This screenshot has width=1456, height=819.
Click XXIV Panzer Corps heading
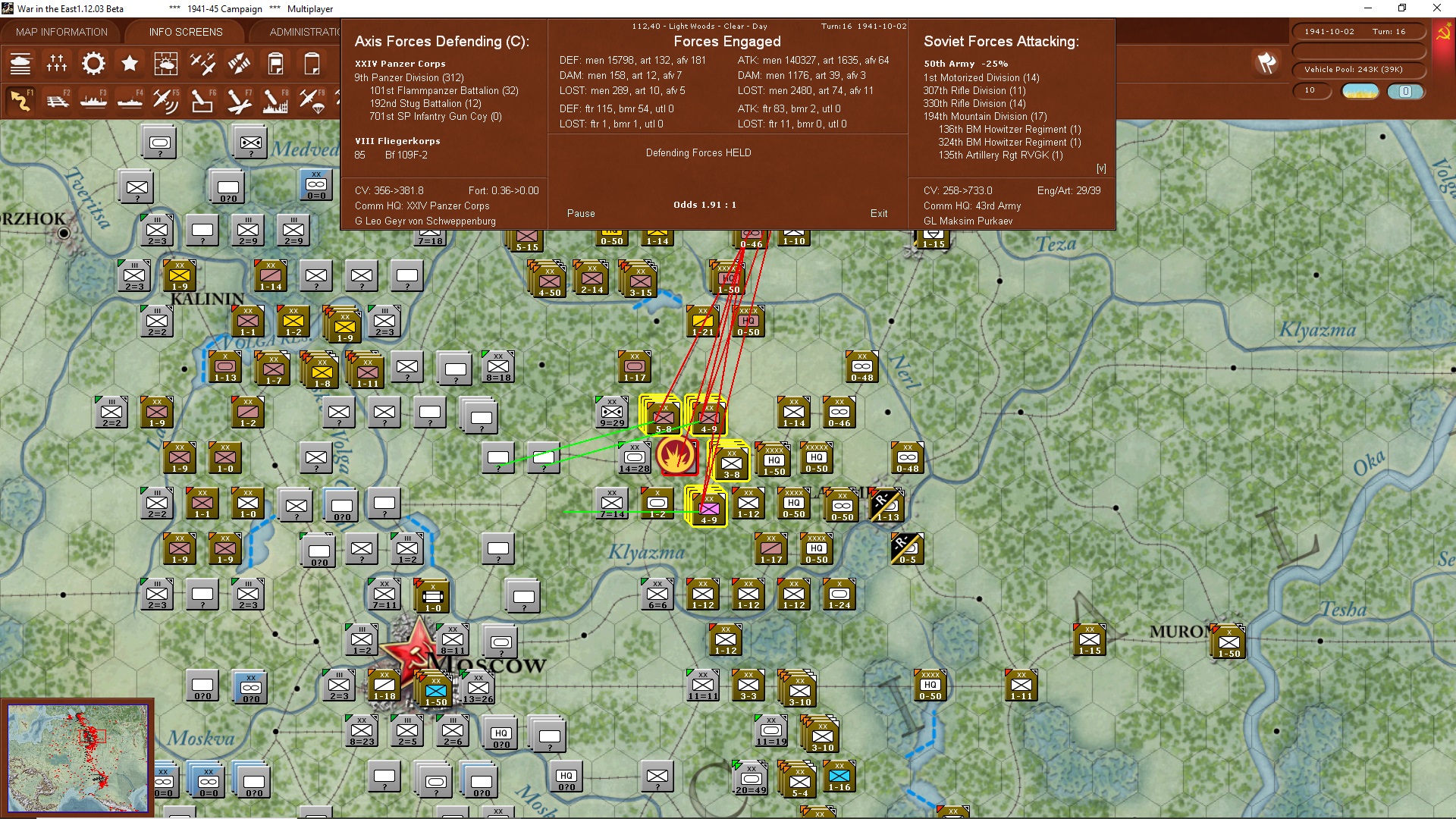(400, 64)
